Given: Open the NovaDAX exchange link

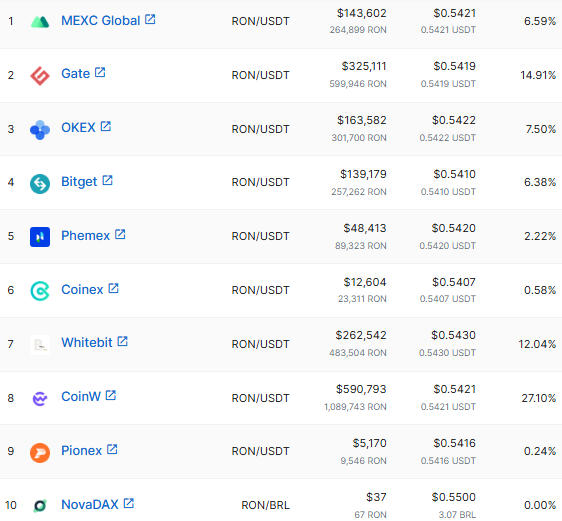Looking at the screenshot, I should tap(90, 505).
